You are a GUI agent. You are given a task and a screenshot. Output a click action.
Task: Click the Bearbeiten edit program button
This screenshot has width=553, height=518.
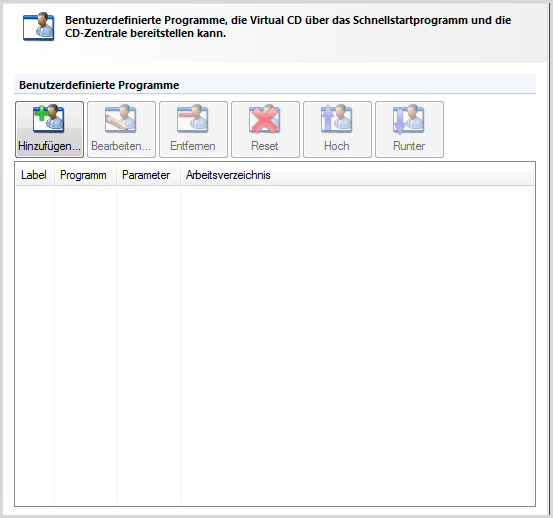click(121, 129)
